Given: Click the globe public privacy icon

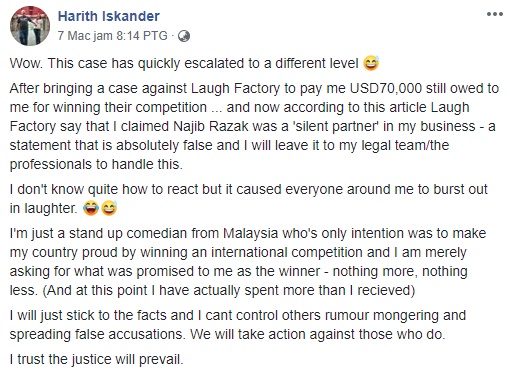Looking at the screenshot, I should point(184,36).
